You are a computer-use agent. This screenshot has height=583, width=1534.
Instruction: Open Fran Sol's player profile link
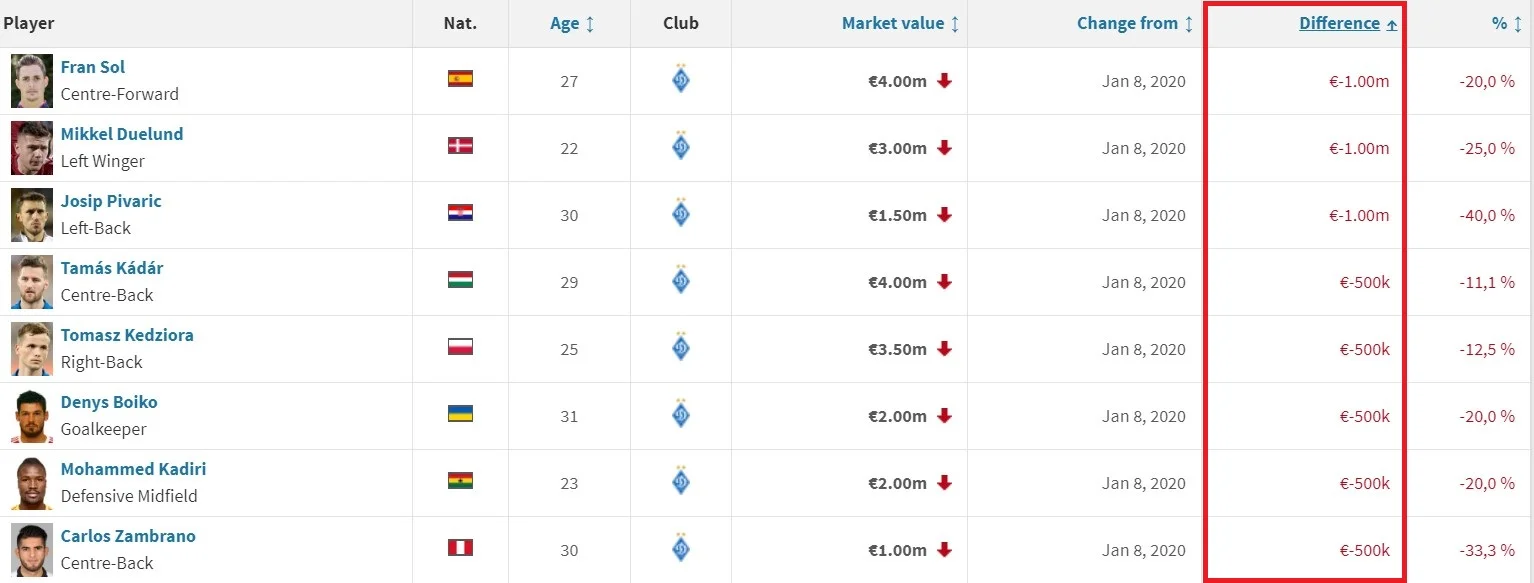[93, 67]
